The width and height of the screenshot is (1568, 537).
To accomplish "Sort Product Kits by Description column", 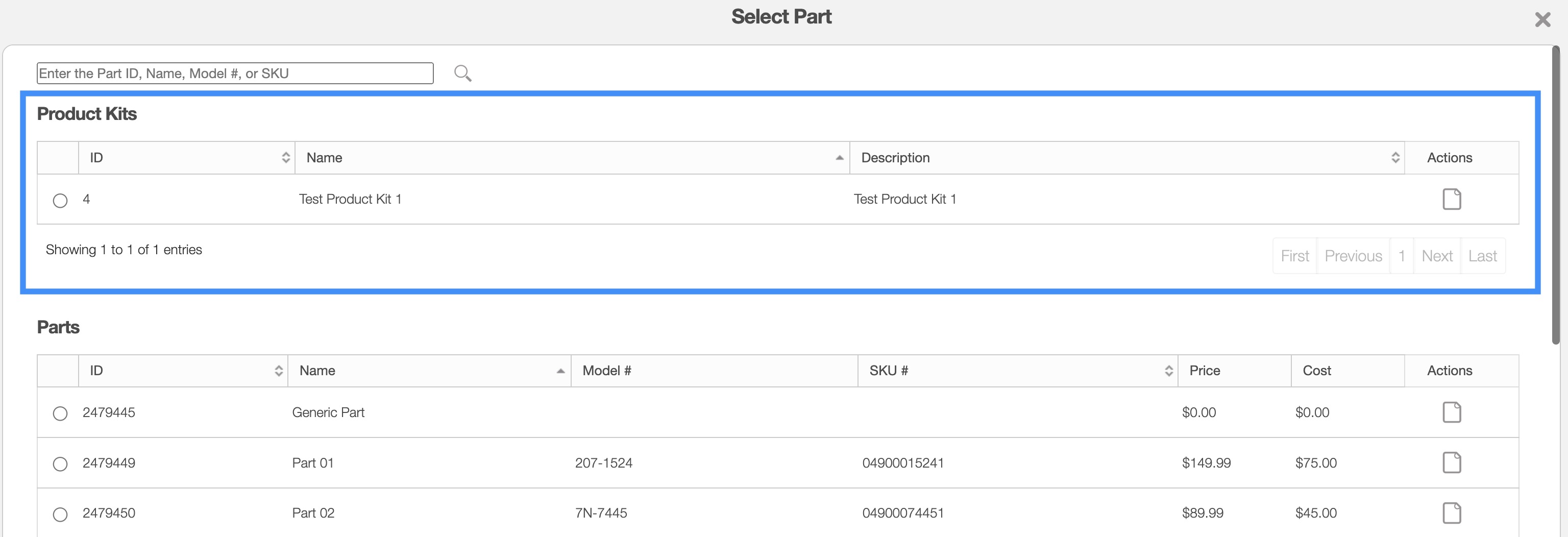I will (1126, 158).
